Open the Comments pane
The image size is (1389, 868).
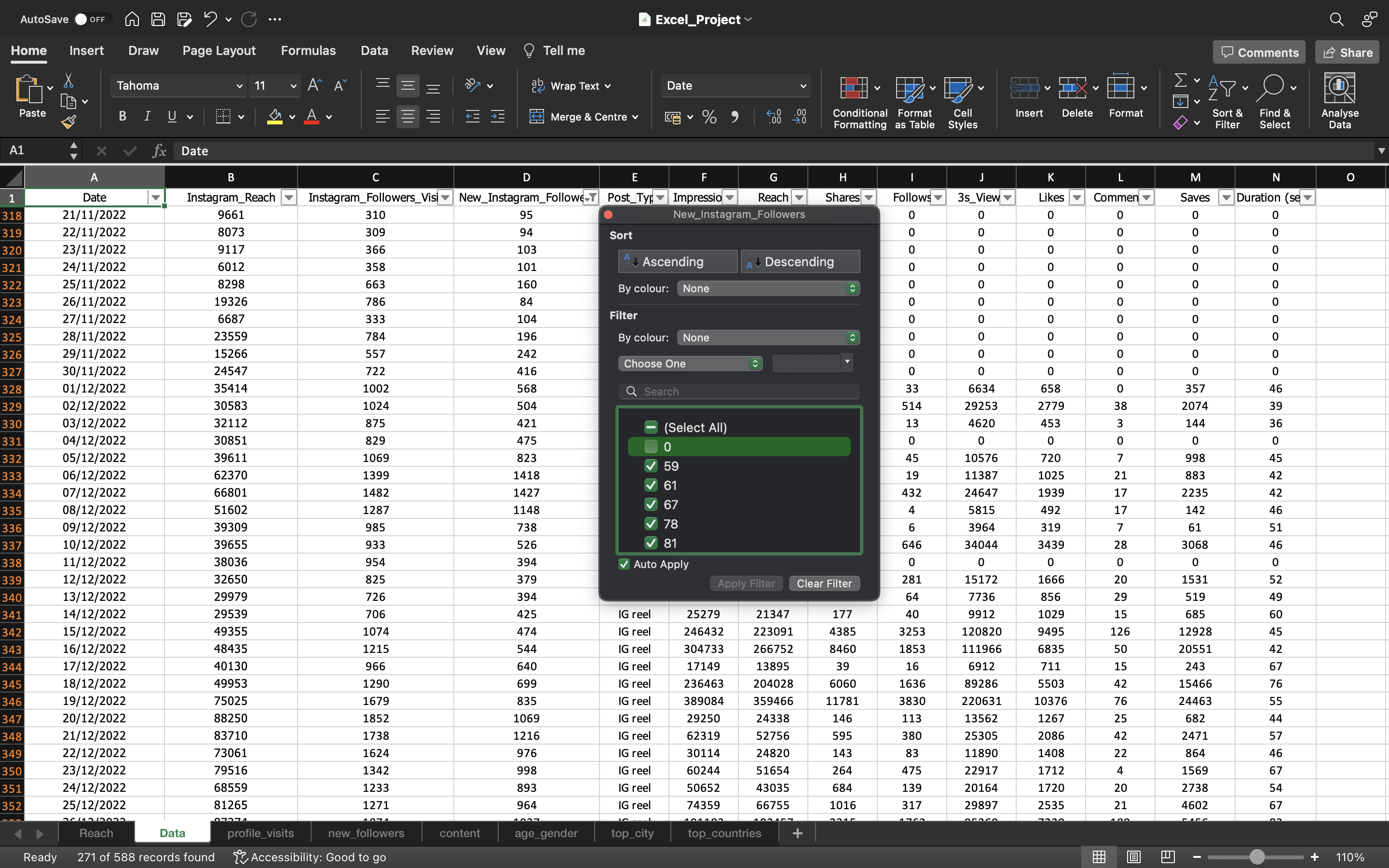point(1259,52)
